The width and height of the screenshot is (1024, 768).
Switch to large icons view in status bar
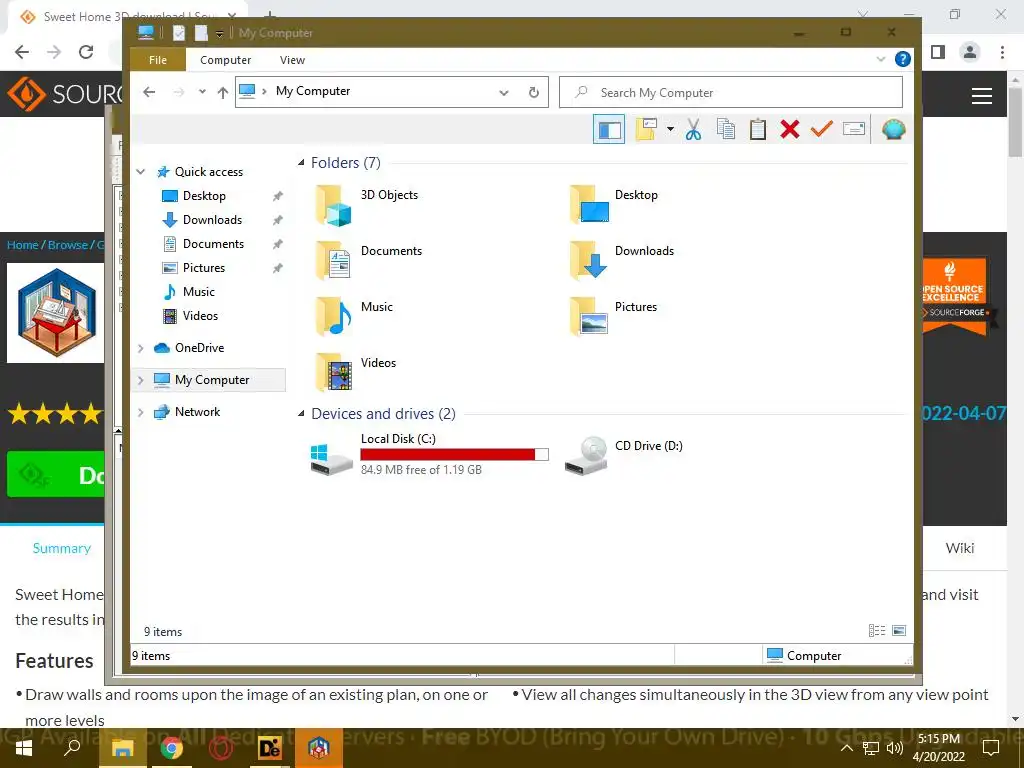(x=899, y=630)
